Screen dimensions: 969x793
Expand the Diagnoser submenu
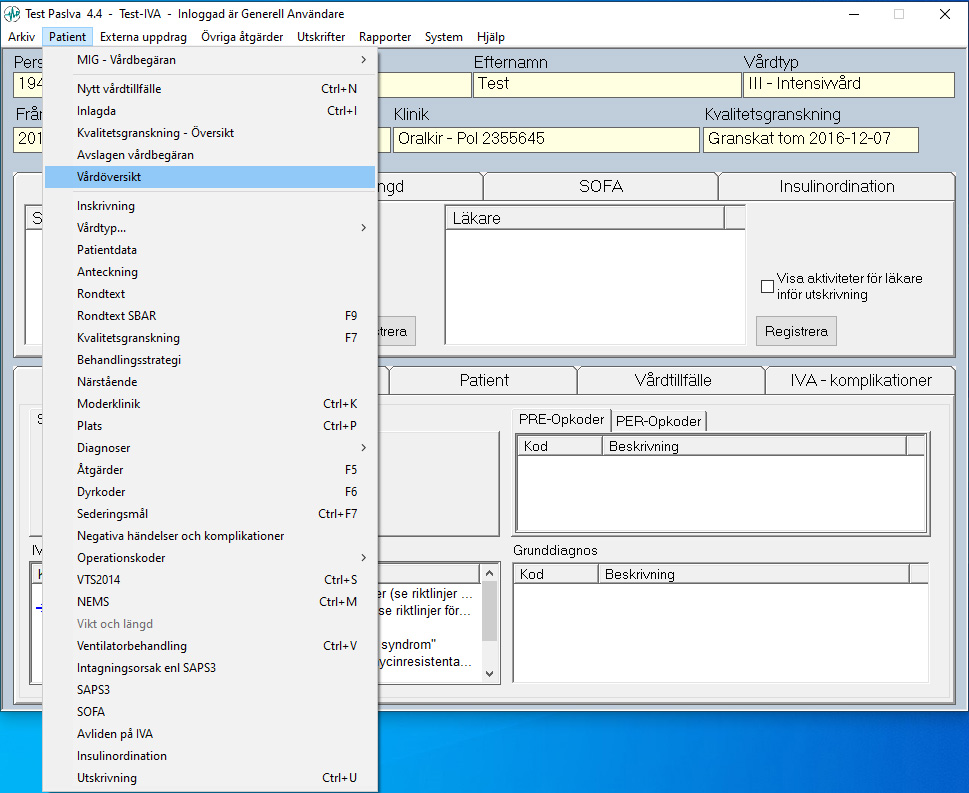pos(210,448)
